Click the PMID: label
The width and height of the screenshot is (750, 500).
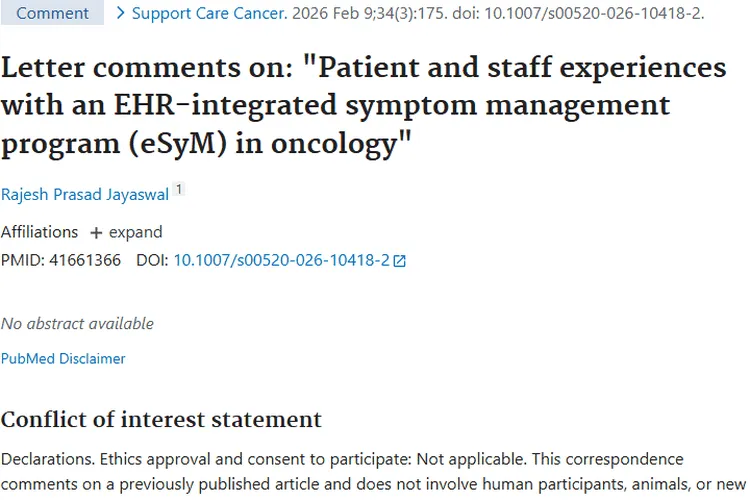22,260
